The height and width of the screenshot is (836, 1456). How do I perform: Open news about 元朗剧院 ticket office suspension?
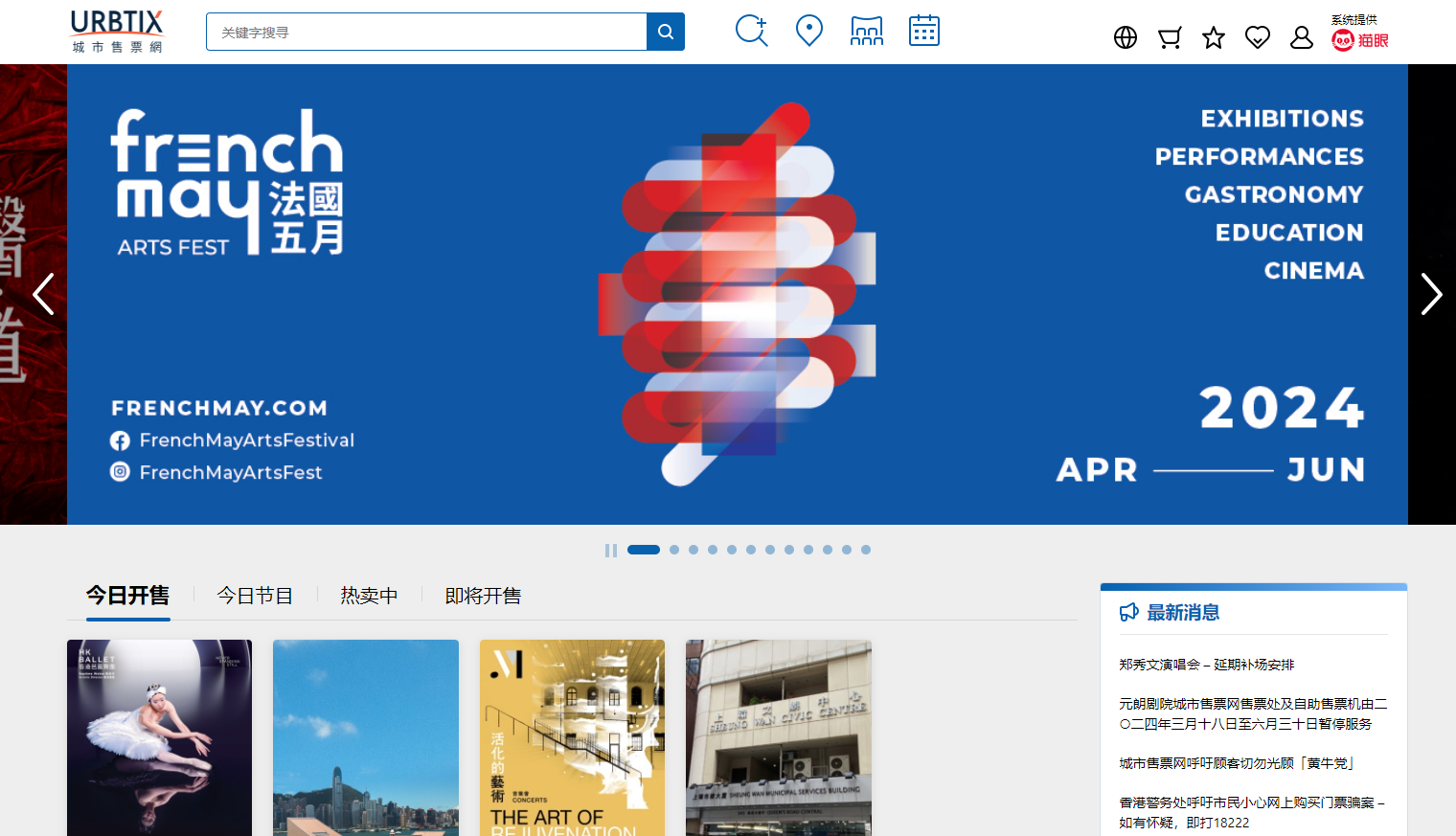point(1253,713)
